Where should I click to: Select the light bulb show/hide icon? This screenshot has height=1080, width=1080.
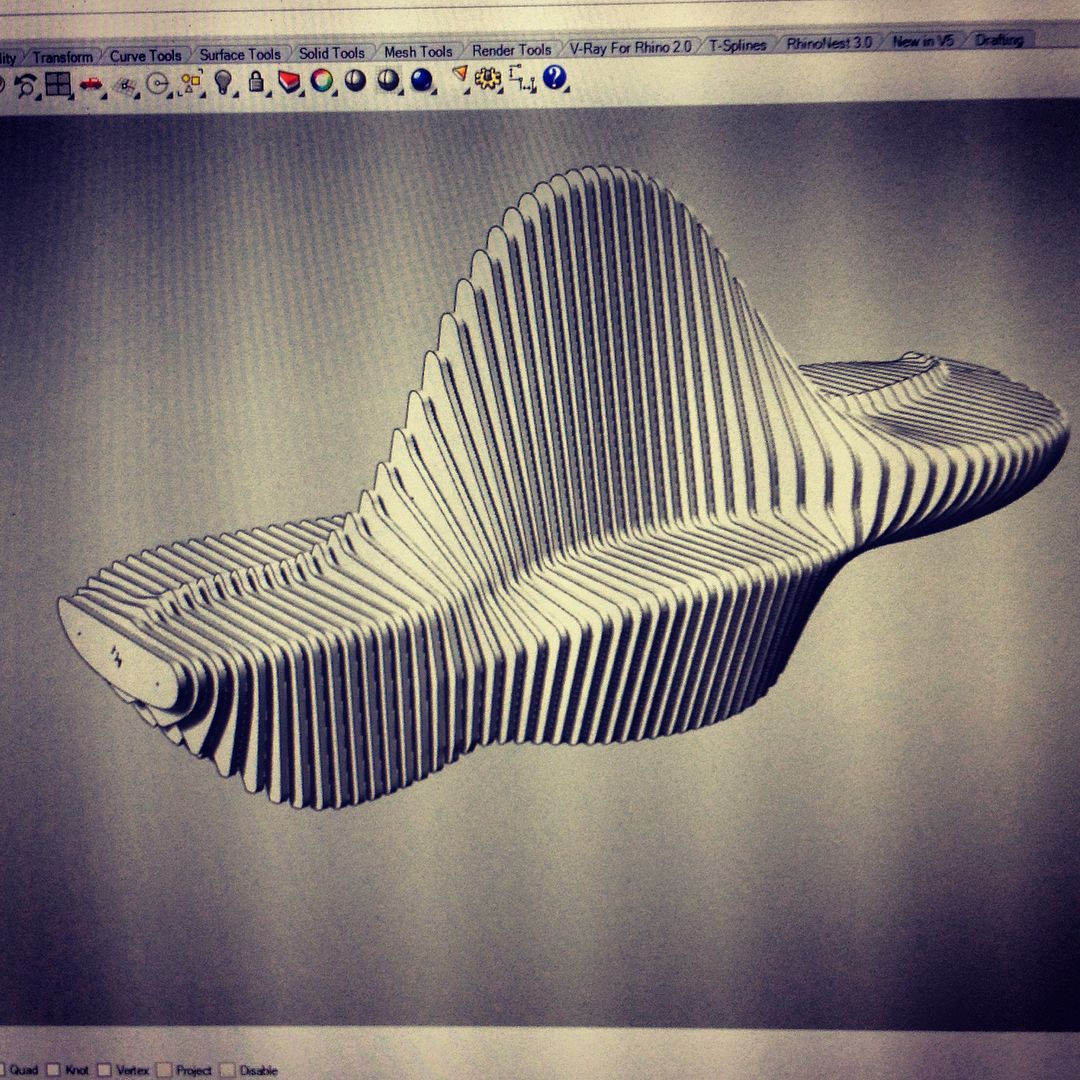222,82
